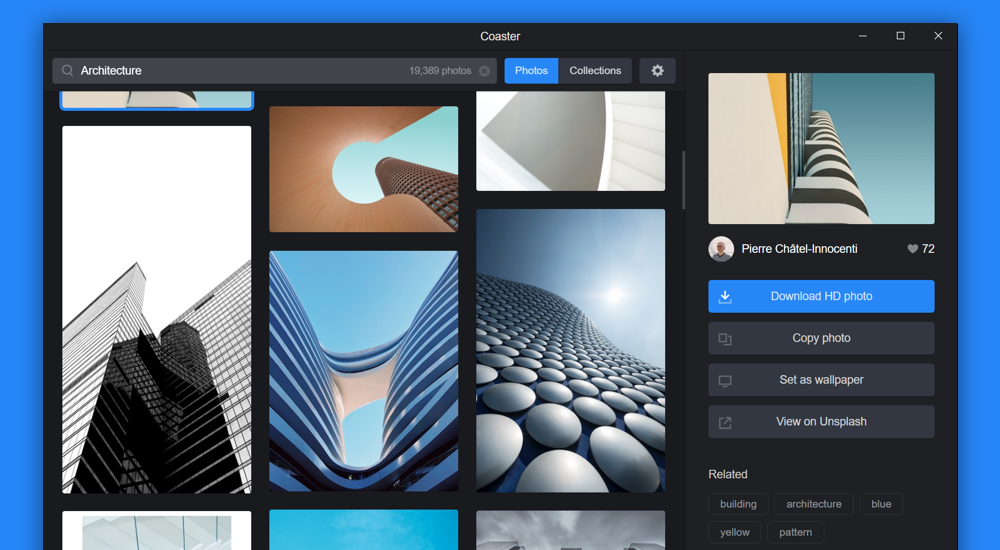Click the Related heading
Viewport: 1000px width, 550px height.
728,474
